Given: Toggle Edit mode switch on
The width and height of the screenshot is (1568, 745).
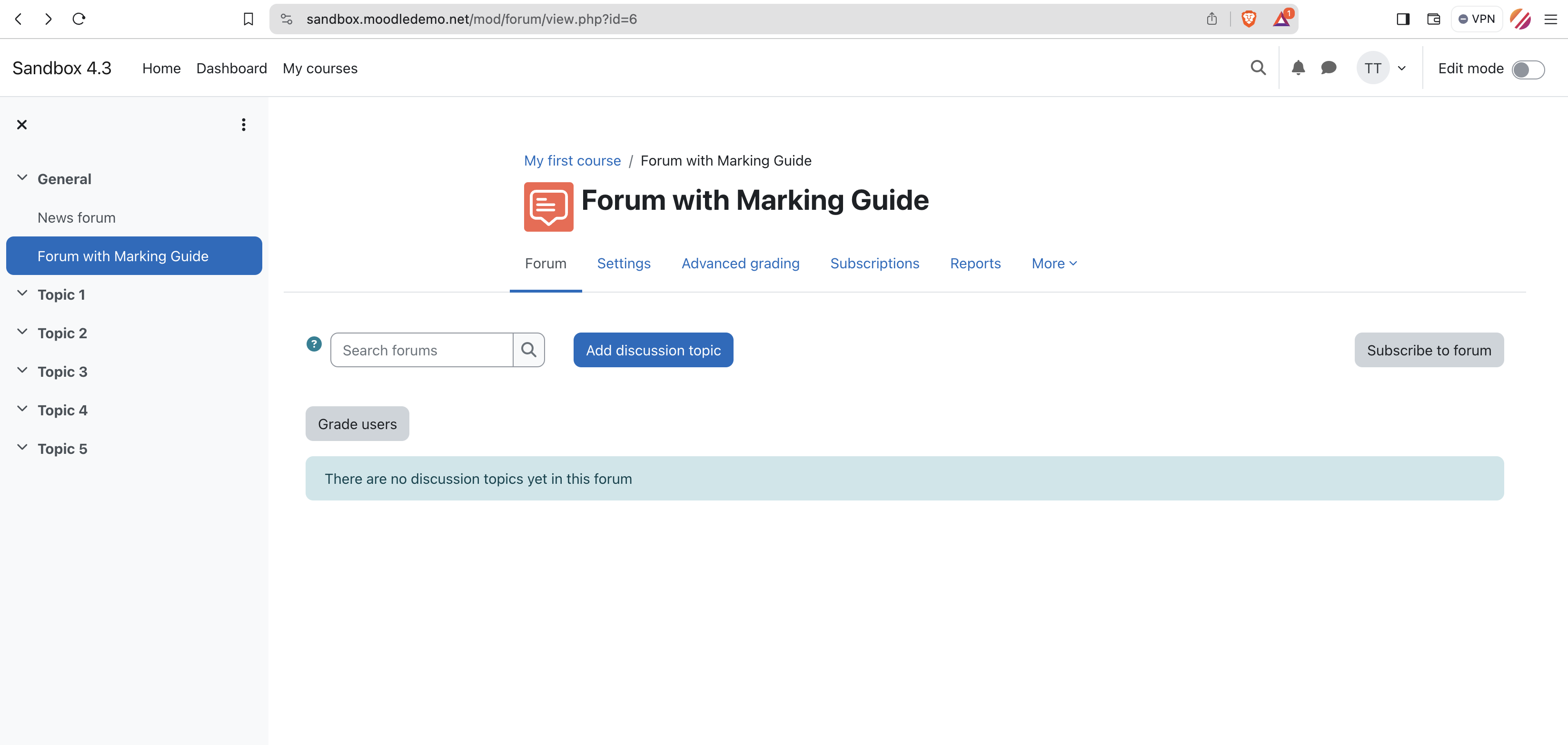Looking at the screenshot, I should pos(1528,69).
